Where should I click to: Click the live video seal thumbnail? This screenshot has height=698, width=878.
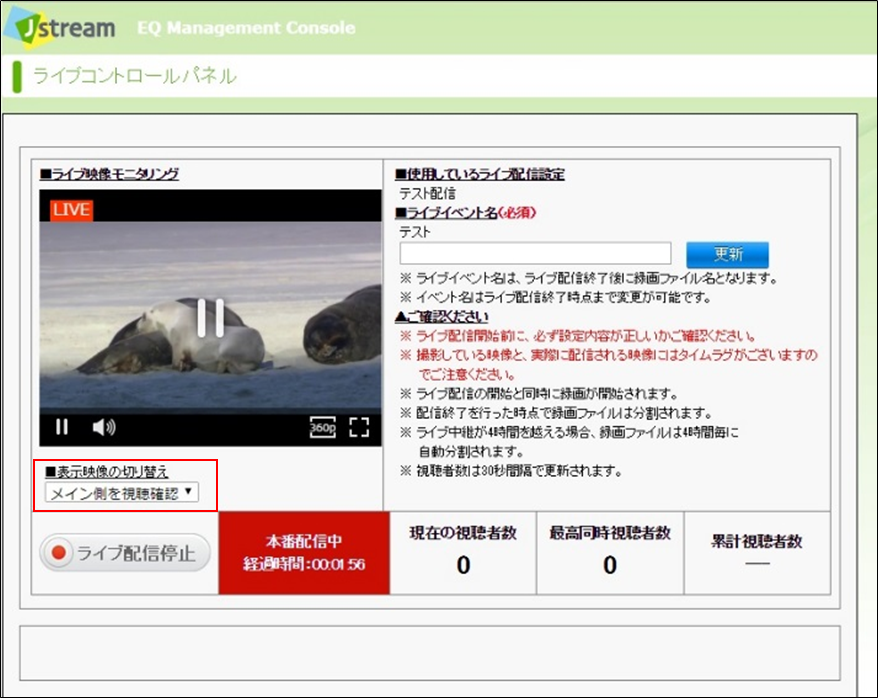point(211,317)
